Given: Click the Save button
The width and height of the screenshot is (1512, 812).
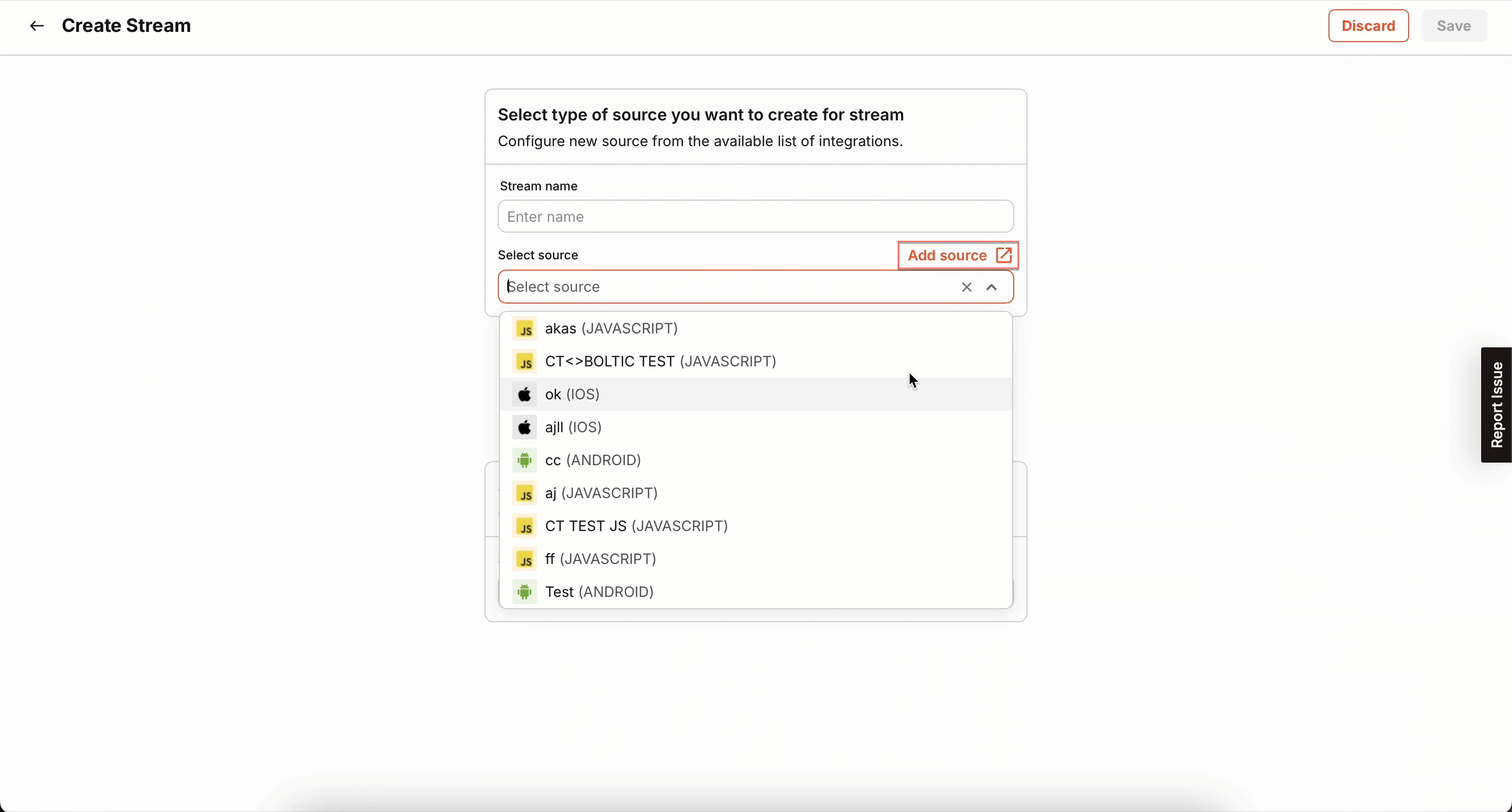Looking at the screenshot, I should pyautogui.click(x=1453, y=26).
